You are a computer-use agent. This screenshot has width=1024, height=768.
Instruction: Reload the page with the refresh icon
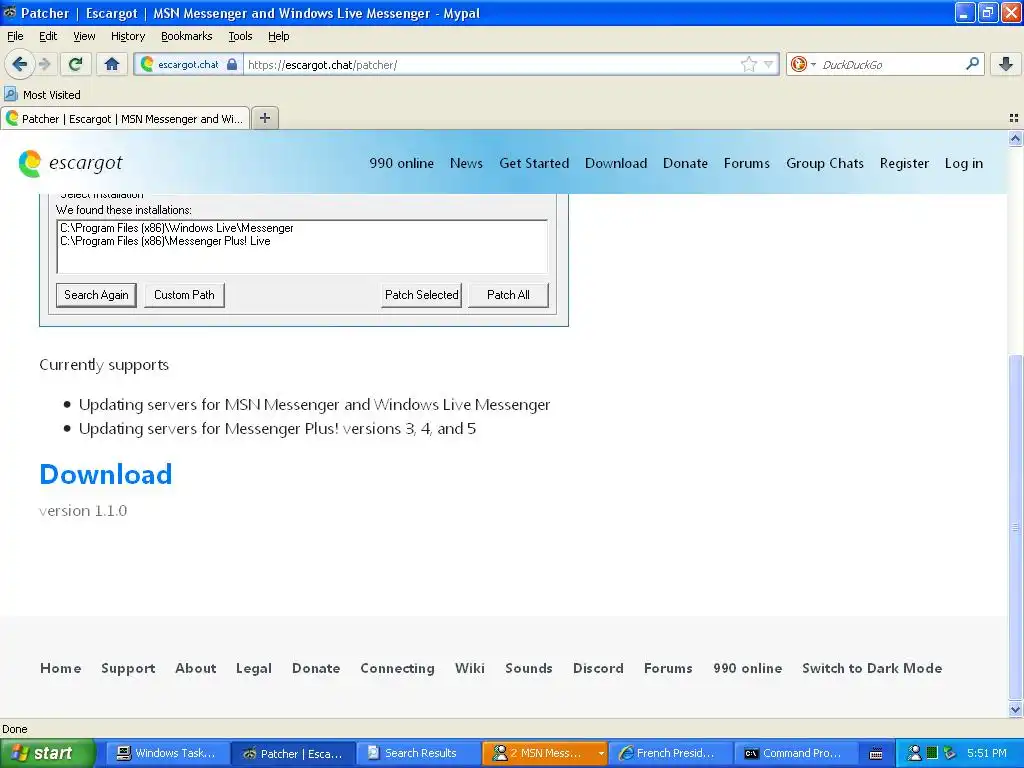coord(76,64)
